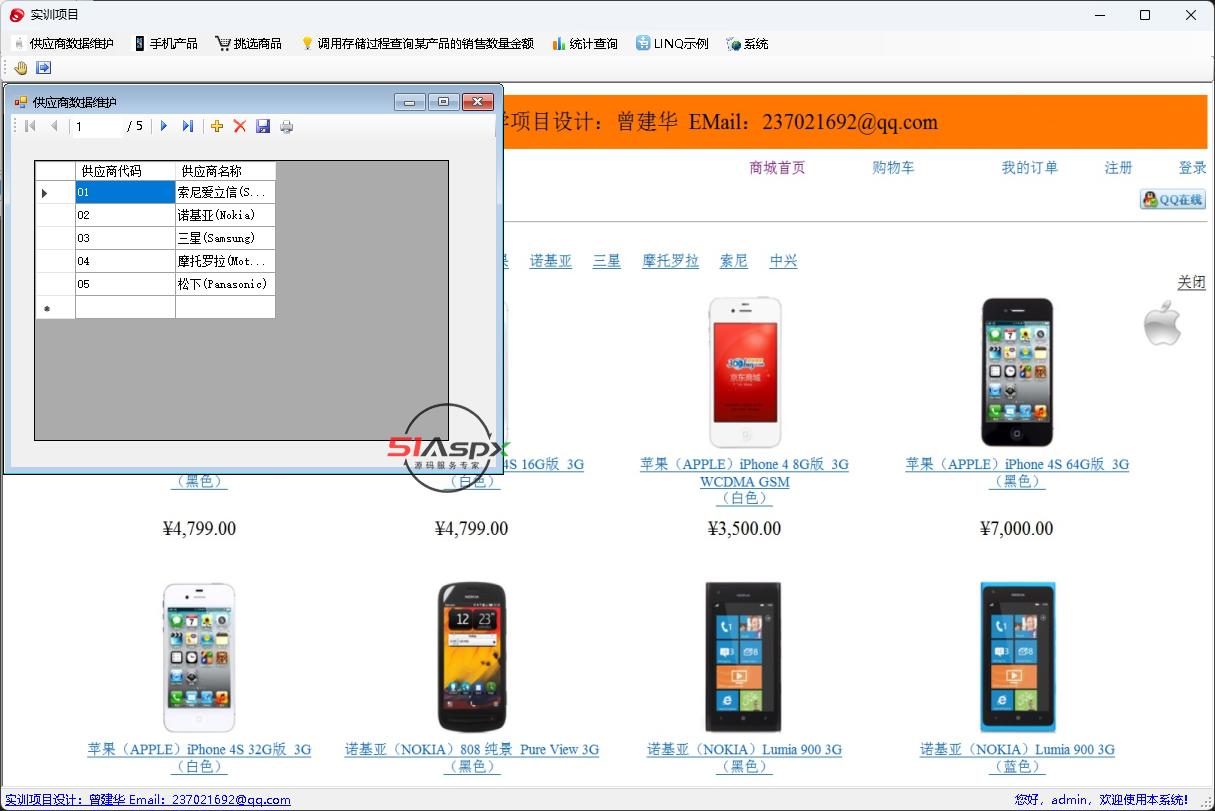
Task: Click the ¥7,000.00 price text
Action: tap(1017, 528)
